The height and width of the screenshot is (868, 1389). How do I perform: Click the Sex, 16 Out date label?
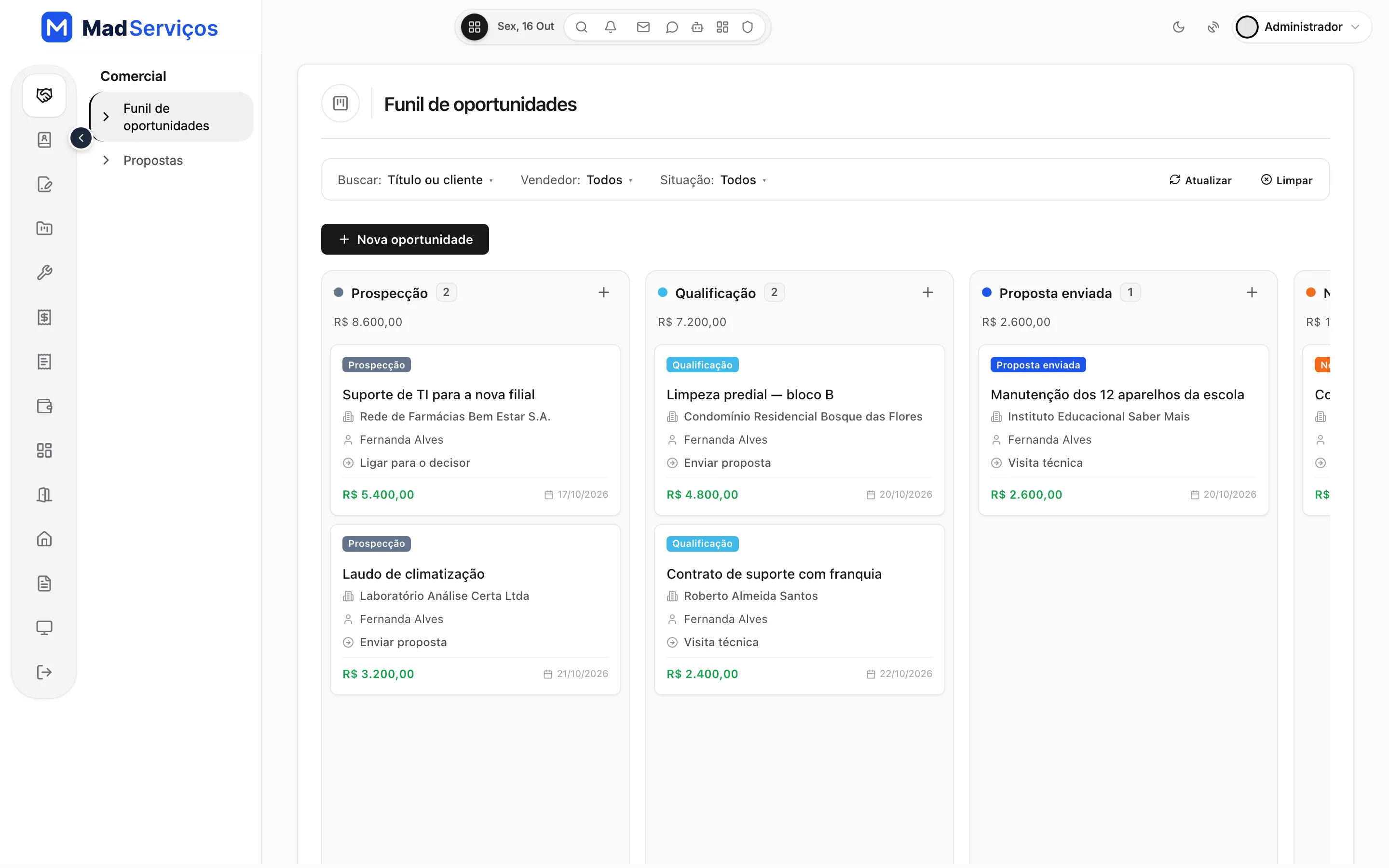[525, 27]
